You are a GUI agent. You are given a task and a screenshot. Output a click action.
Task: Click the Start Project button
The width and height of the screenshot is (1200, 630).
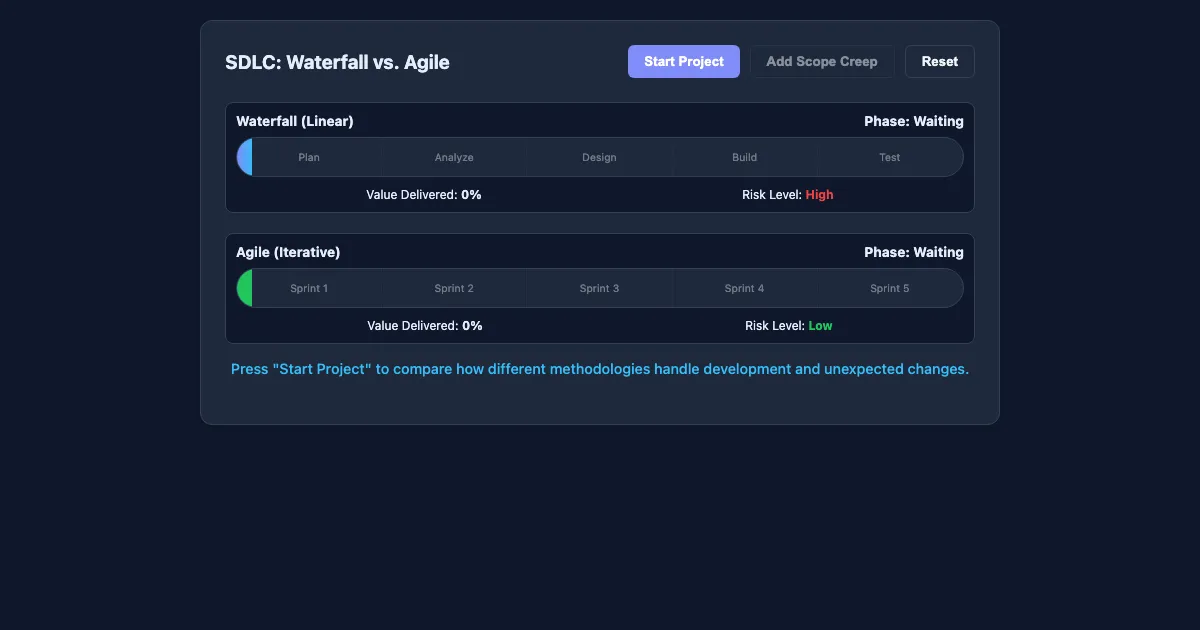(x=684, y=61)
